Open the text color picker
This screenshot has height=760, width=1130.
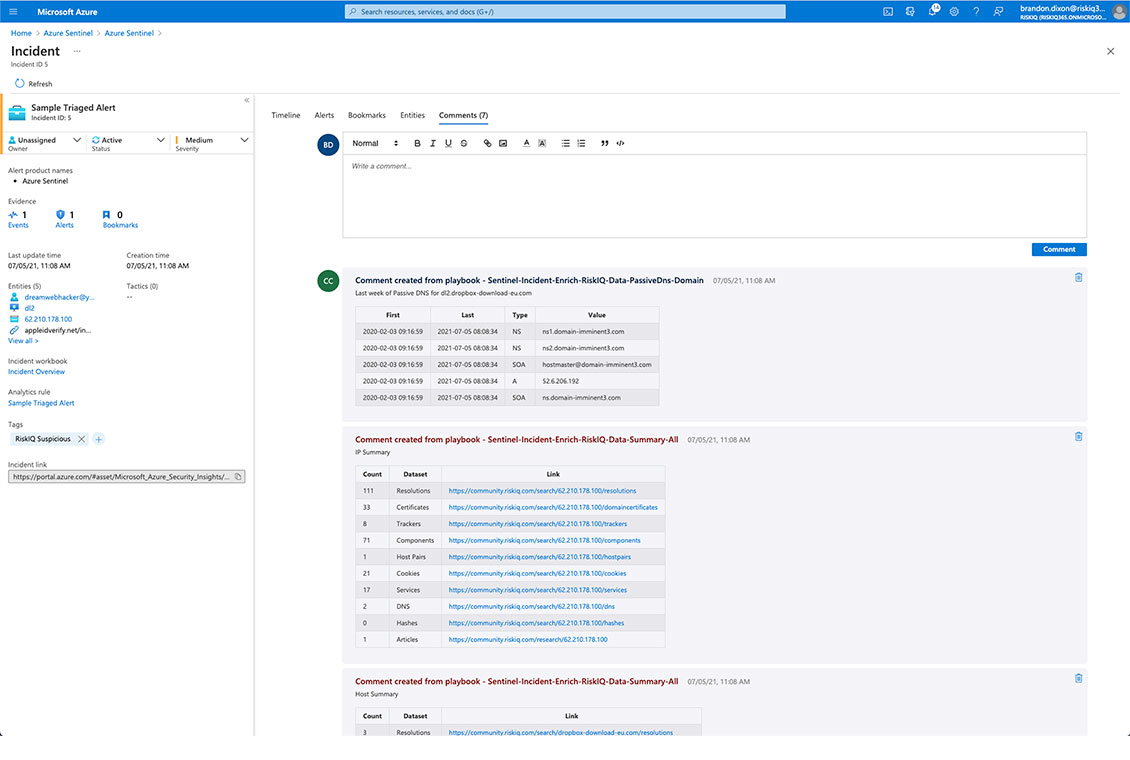[526, 143]
